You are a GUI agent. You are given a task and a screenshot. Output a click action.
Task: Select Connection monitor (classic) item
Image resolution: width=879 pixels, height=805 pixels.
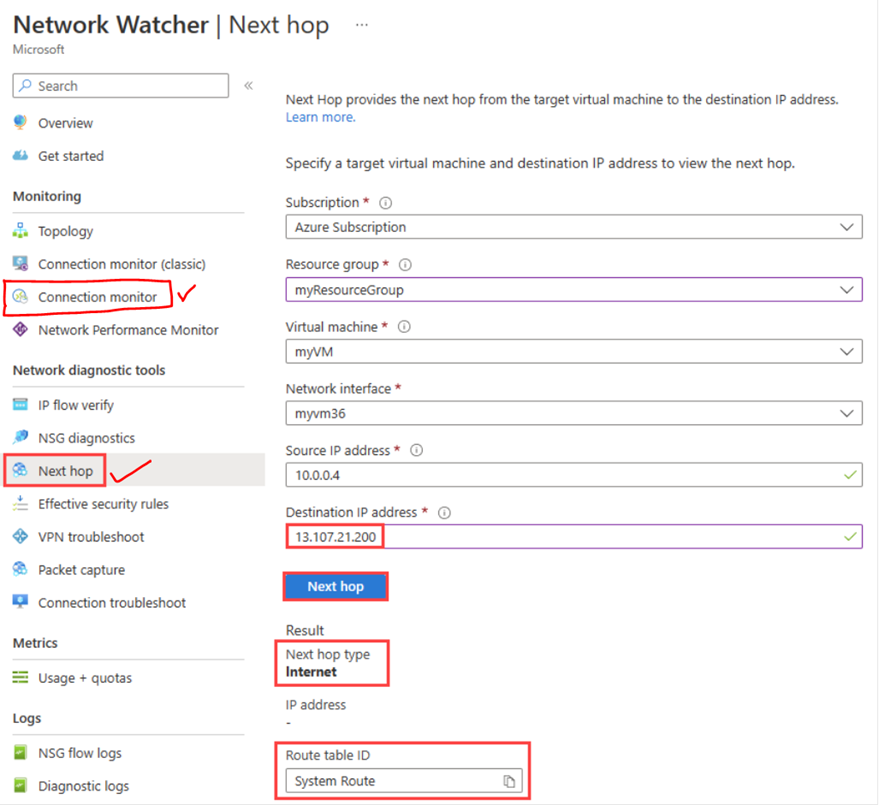[x=122, y=264]
